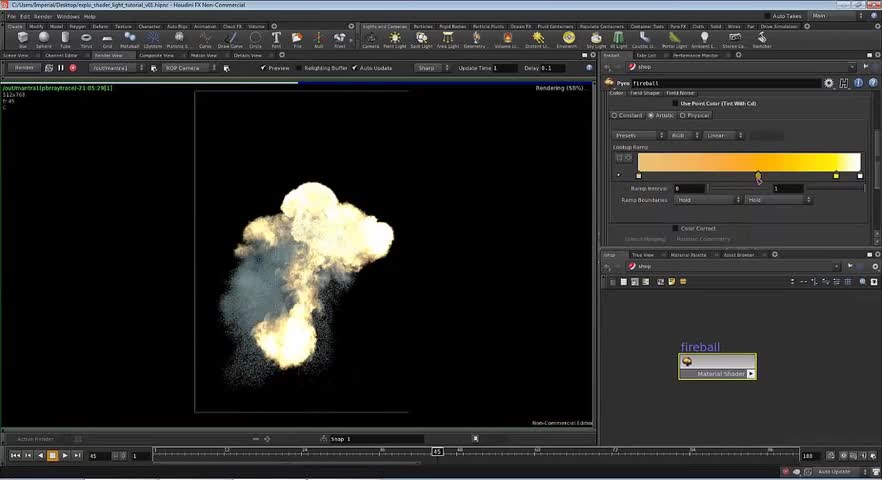Image resolution: width=882 pixels, height=480 pixels.
Task: Click the Sky Light shelf tool
Action: [596, 39]
